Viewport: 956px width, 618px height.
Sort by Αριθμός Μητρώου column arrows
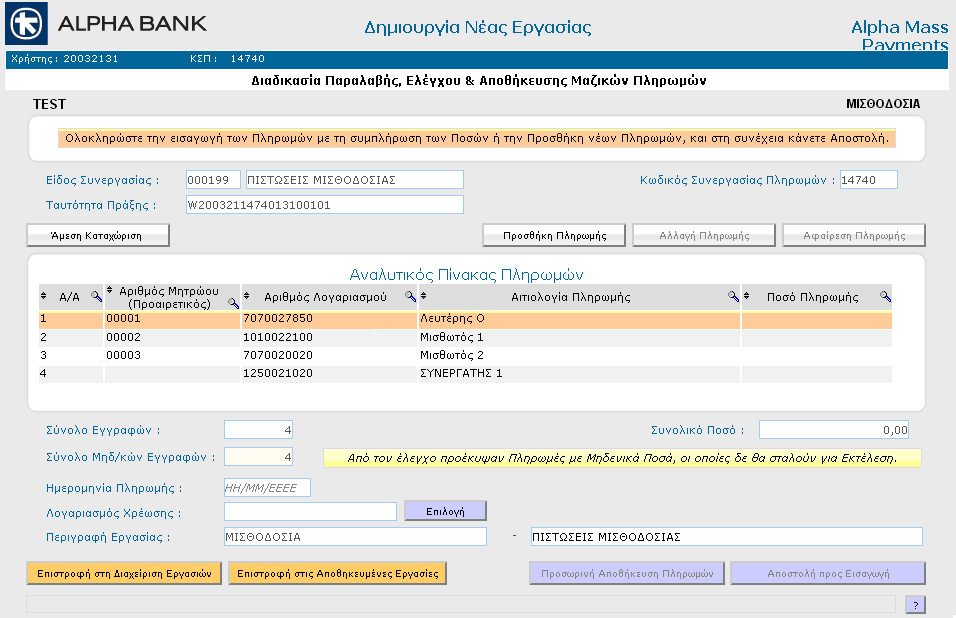110,289
